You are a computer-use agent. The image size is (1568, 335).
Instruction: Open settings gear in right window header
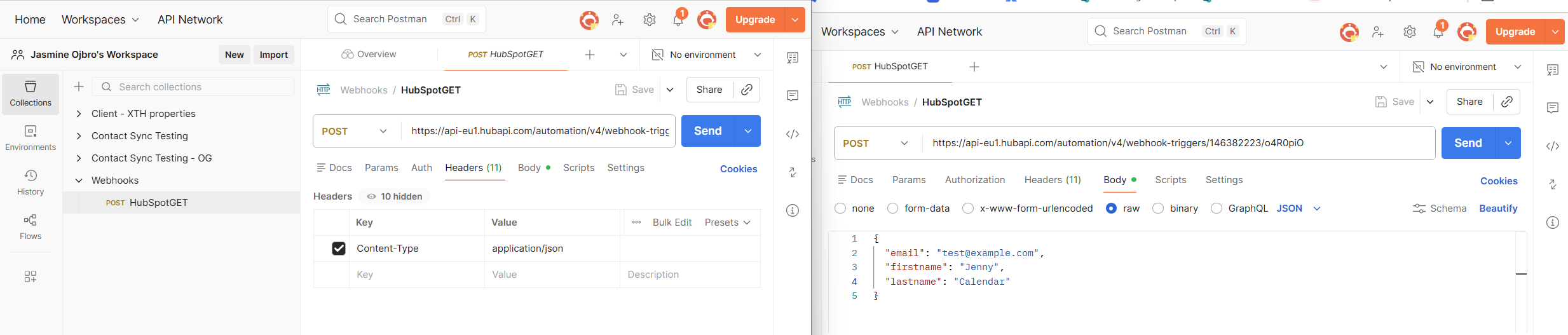pos(1410,32)
